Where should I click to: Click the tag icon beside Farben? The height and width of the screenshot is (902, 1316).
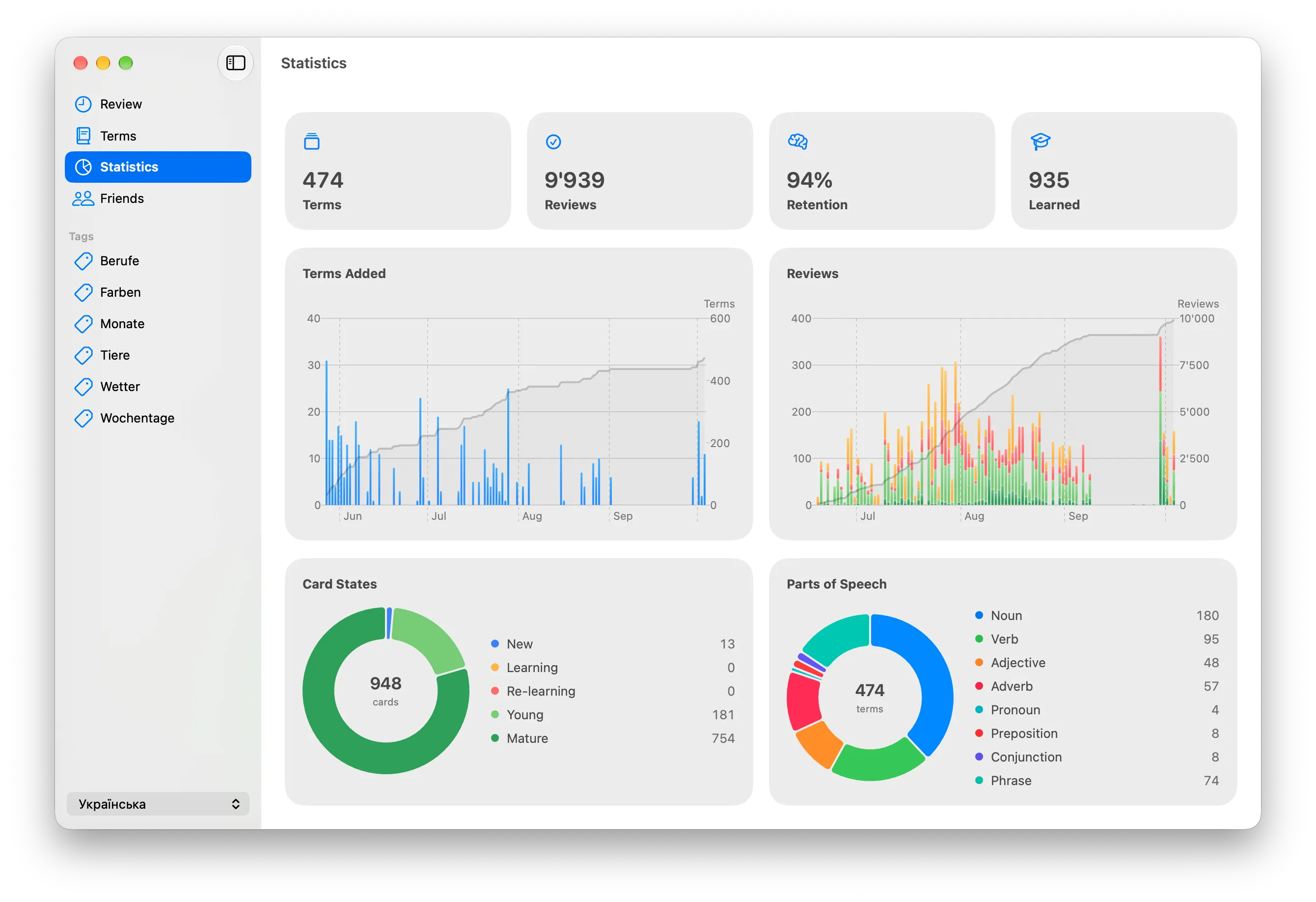[x=83, y=292]
